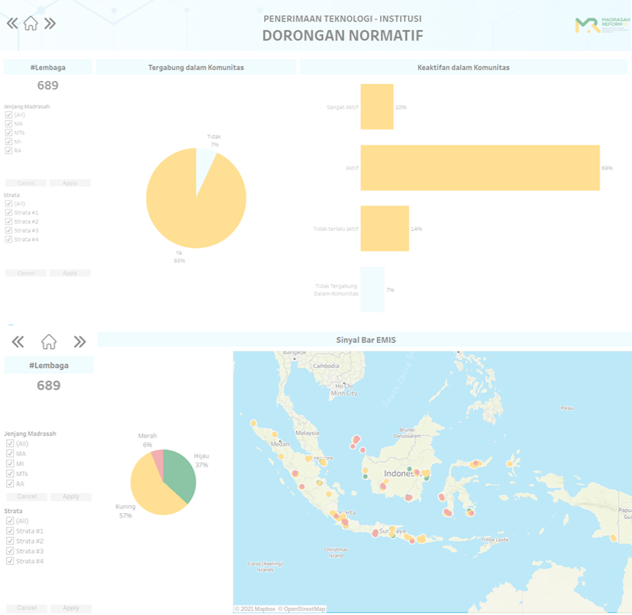Toggle RA checkbox in Sinyal Bar EMIS filters
632x615 pixels.
10,483
